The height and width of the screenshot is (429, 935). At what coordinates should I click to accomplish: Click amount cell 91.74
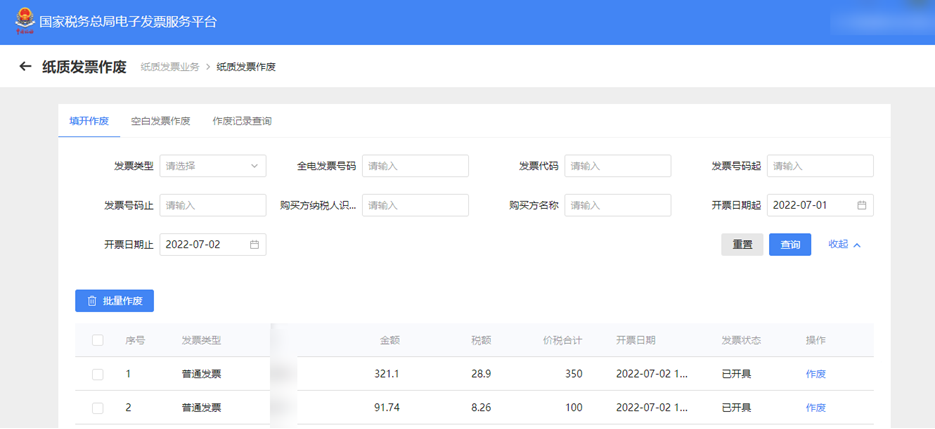[x=387, y=408]
